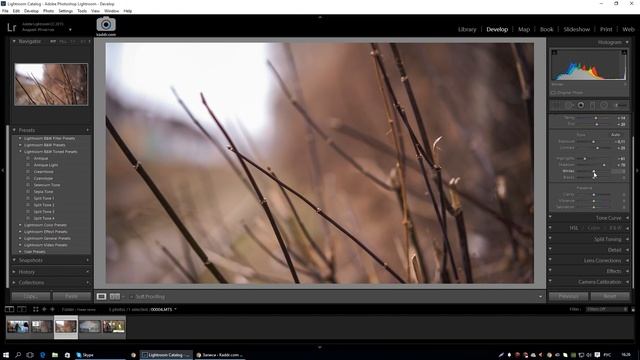Open the Settings menu
Viewport: 640px width, 360px height.
click(65, 11)
